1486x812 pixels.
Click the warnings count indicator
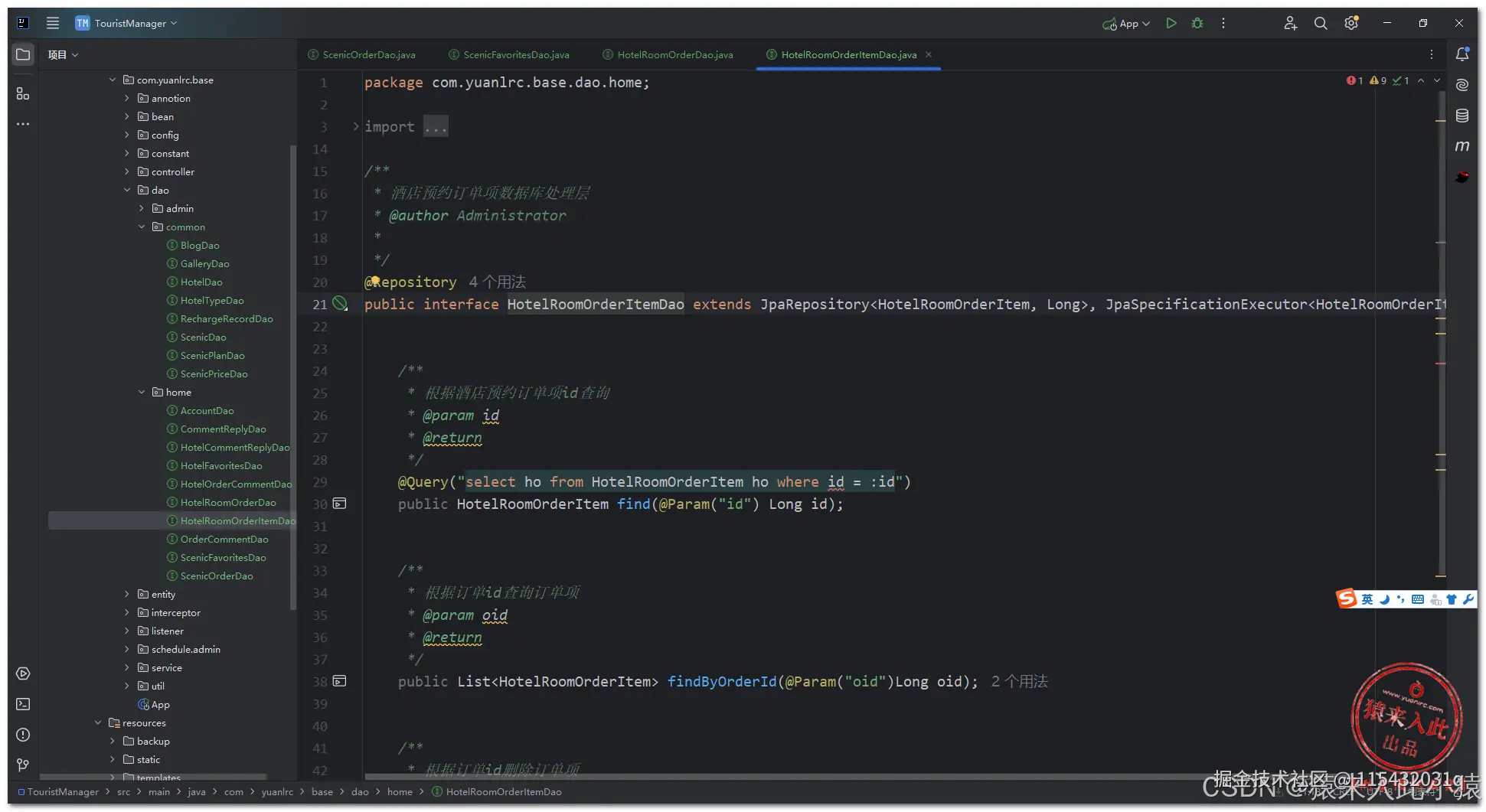coord(1378,80)
